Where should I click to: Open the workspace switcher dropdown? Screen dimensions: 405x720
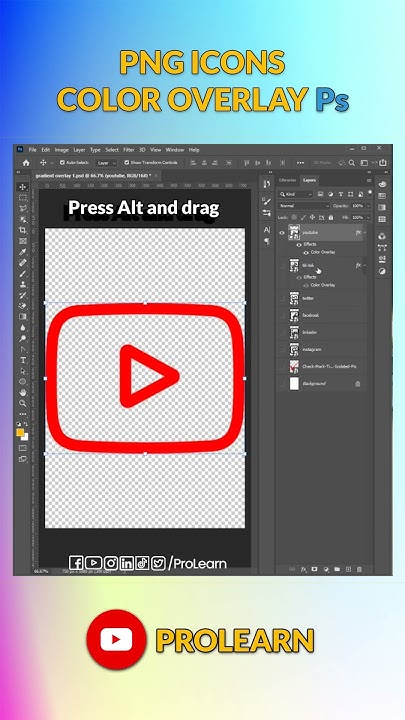(x=366, y=163)
